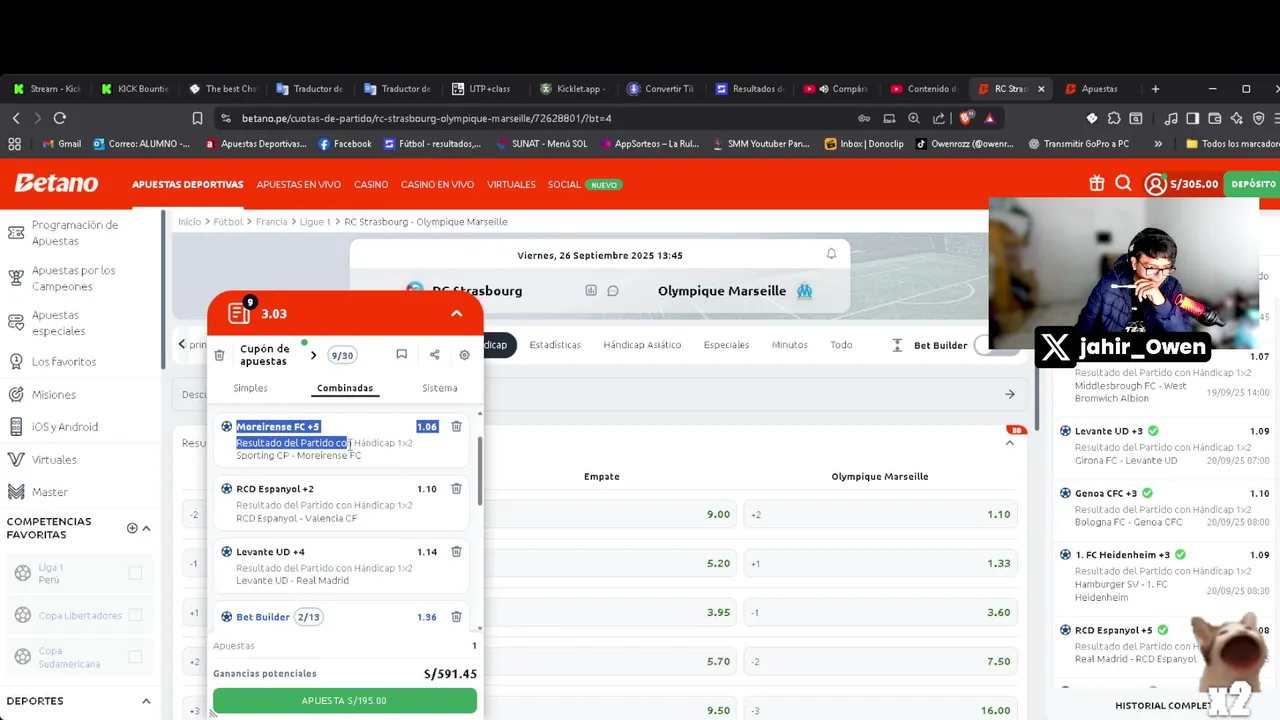Click the Betano search magnifier icon

point(1123,184)
